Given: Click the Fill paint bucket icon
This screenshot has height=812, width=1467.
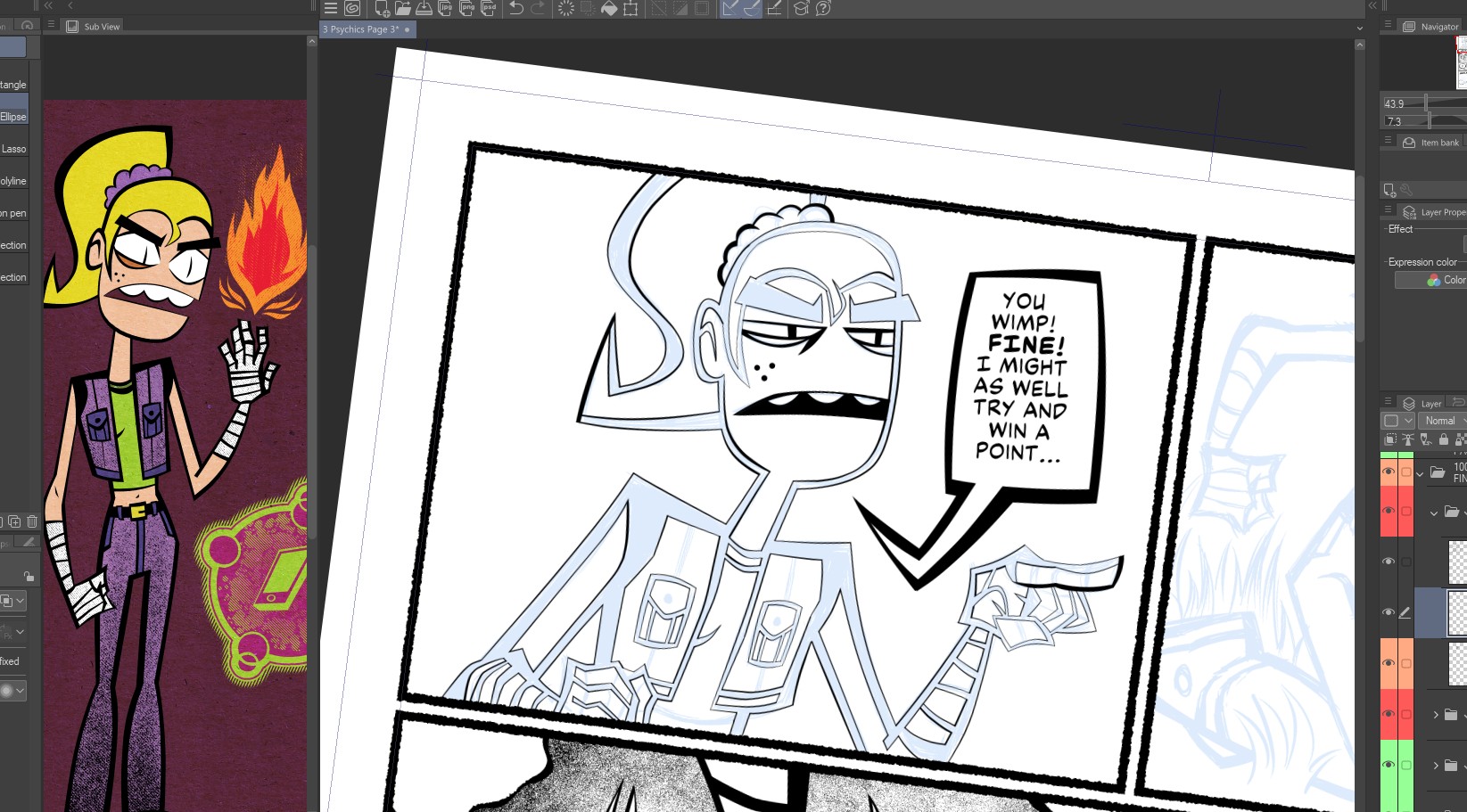Looking at the screenshot, I should [x=609, y=9].
